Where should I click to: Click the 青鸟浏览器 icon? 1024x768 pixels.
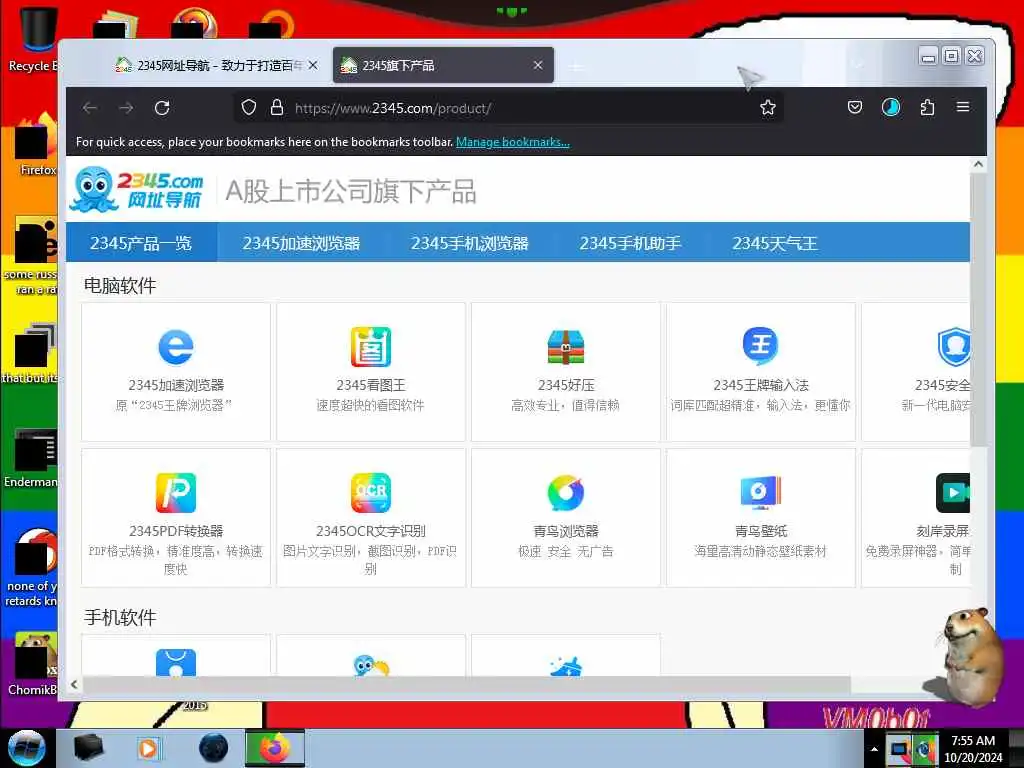566,492
